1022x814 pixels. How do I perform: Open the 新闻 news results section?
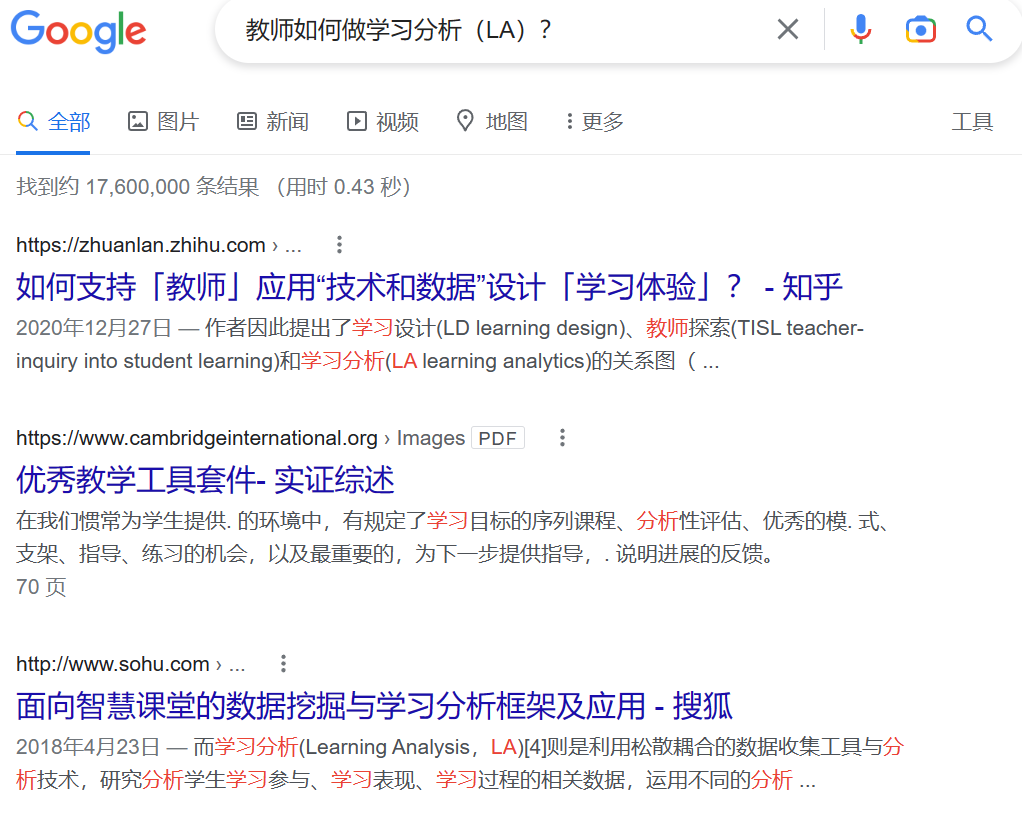tap(272, 120)
